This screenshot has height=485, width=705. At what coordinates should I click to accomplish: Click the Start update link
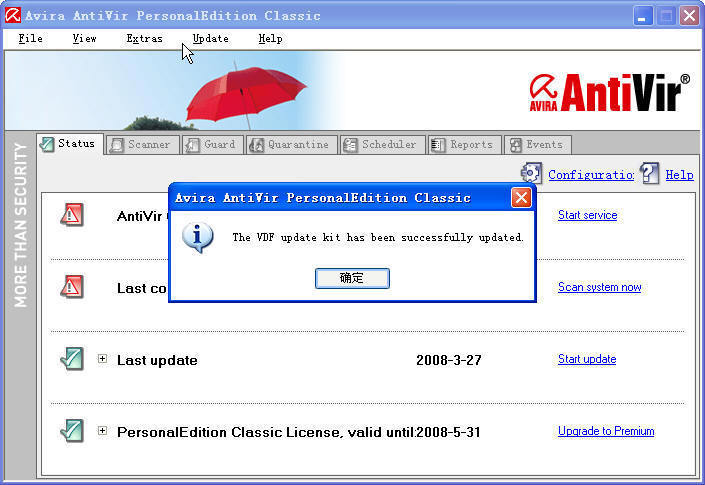coord(586,359)
